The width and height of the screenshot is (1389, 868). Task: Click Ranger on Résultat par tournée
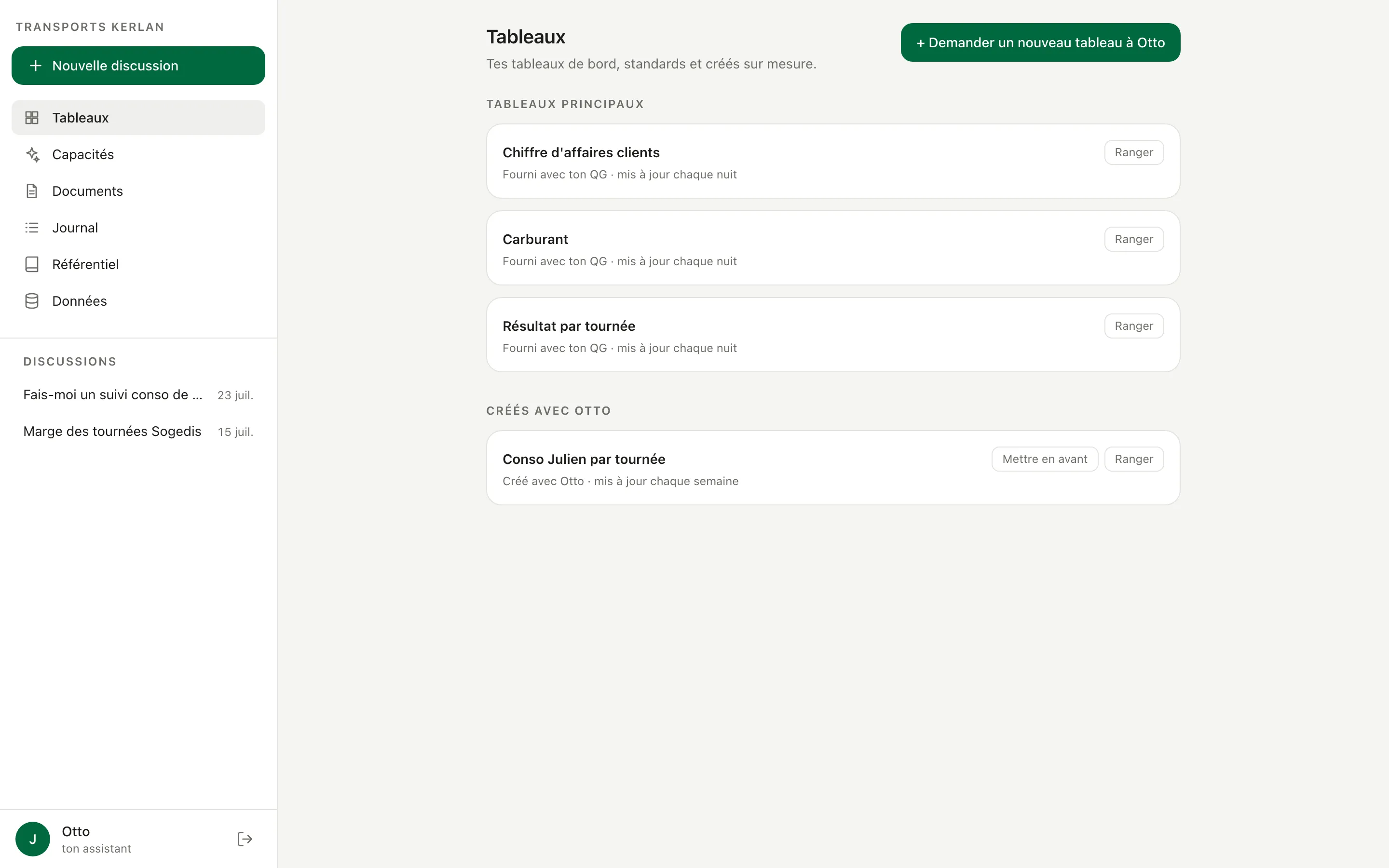coord(1133,326)
